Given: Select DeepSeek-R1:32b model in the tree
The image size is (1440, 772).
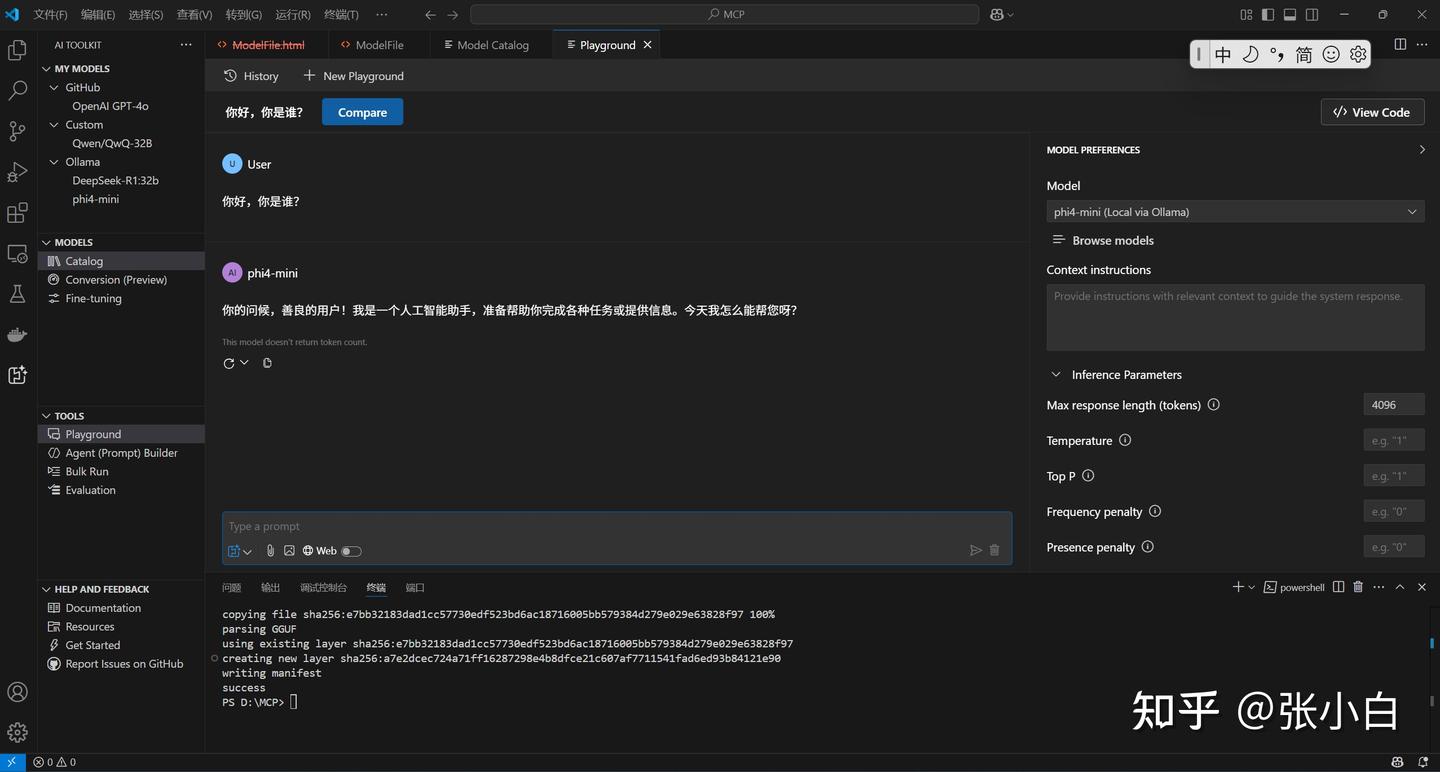Looking at the screenshot, I should click(x=115, y=181).
